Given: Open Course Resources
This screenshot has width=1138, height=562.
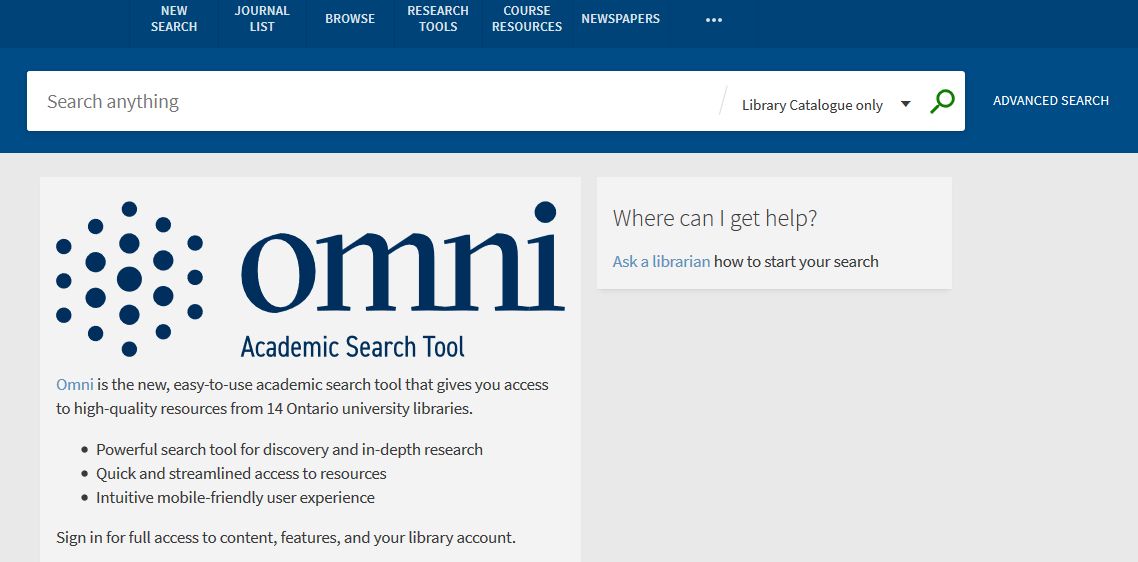Looking at the screenshot, I should [x=527, y=19].
